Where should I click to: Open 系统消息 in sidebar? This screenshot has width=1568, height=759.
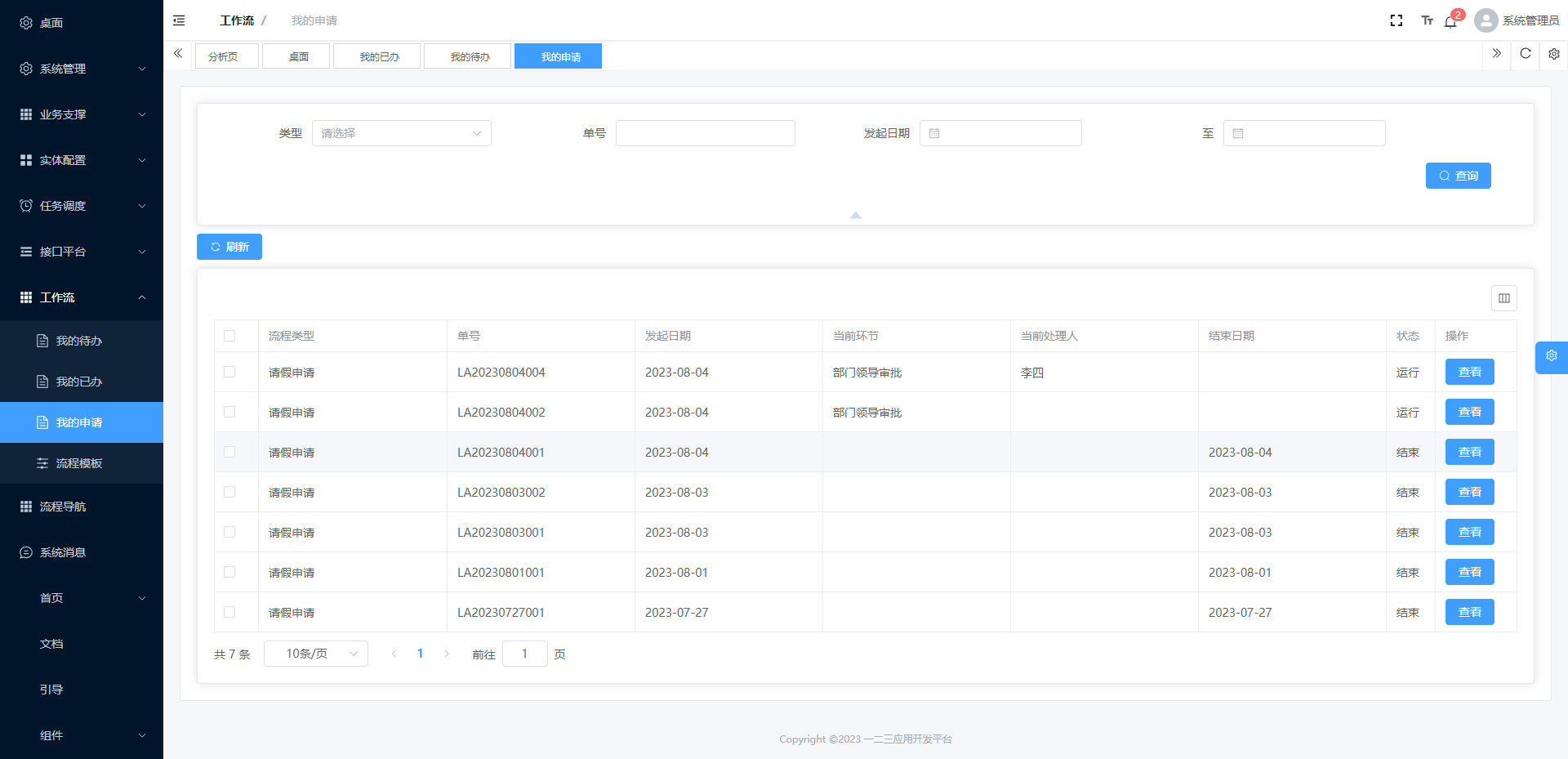click(x=82, y=552)
